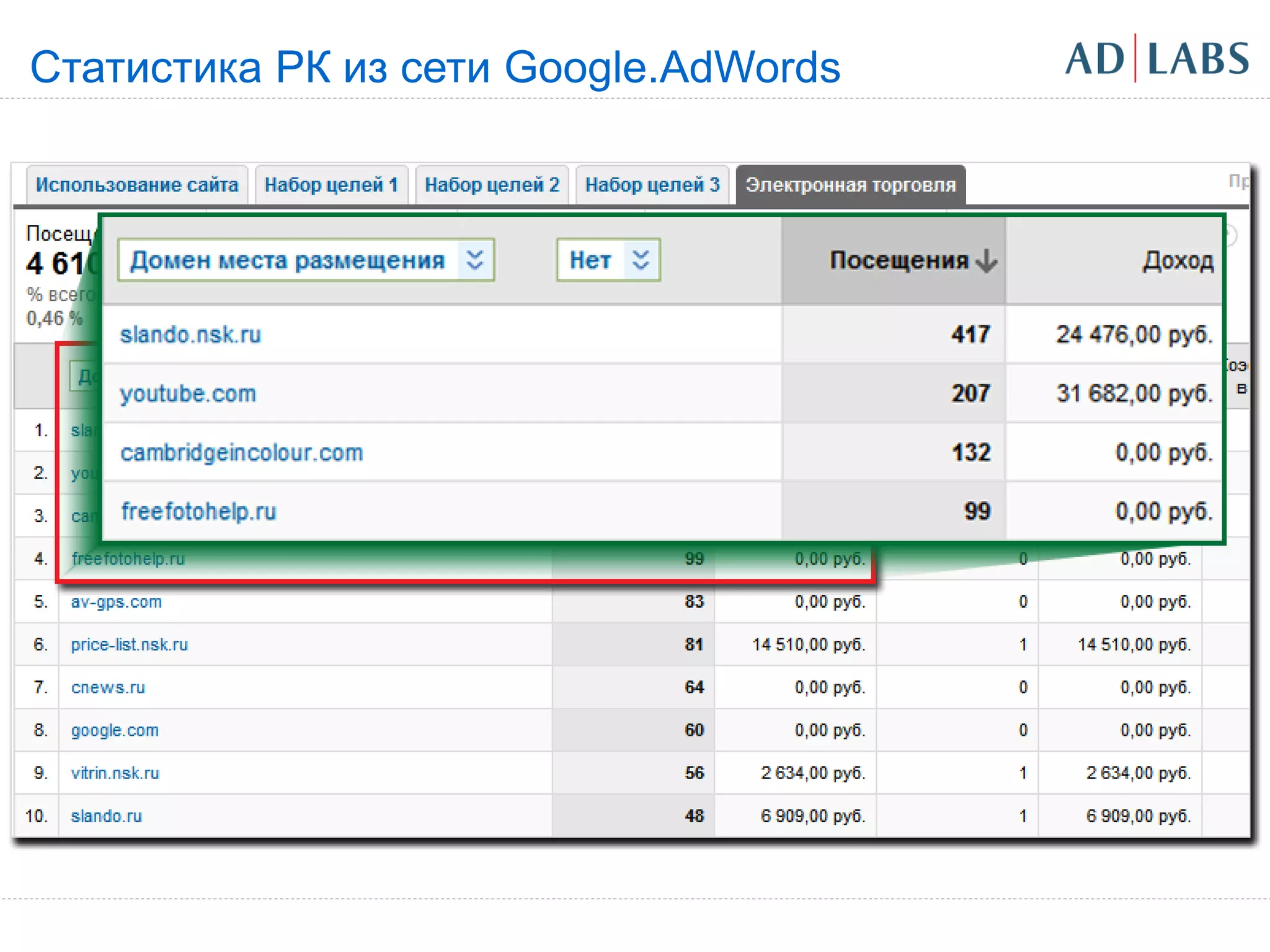Screen dimensions: 1270x952
Task: Select the row number 5. cell
Action: coord(37,602)
